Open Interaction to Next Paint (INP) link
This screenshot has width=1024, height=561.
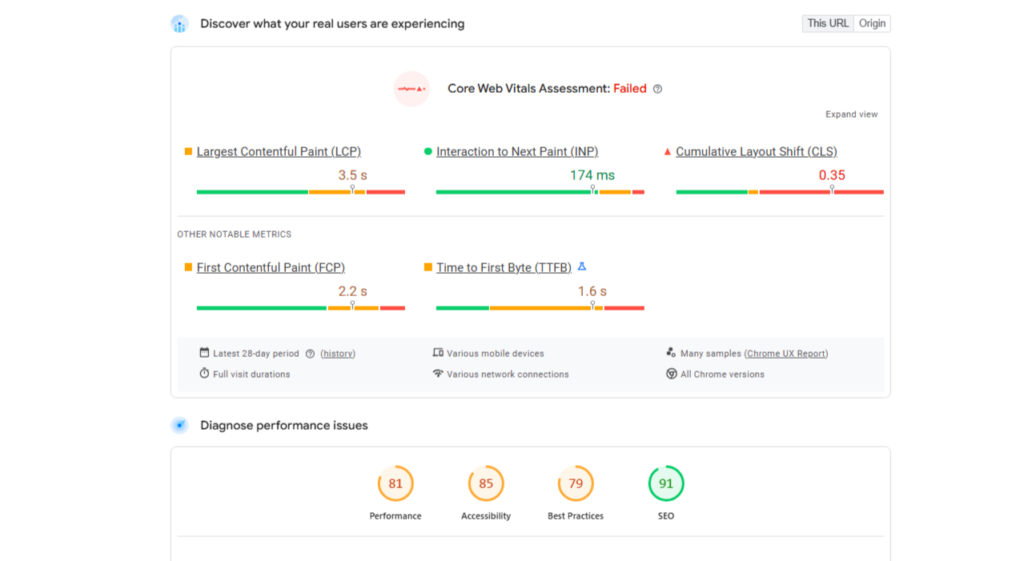point(517,152)
